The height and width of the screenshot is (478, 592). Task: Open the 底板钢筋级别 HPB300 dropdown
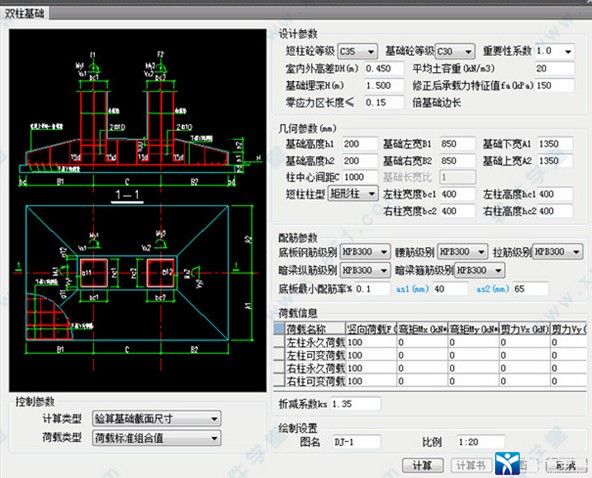(365, 252)
